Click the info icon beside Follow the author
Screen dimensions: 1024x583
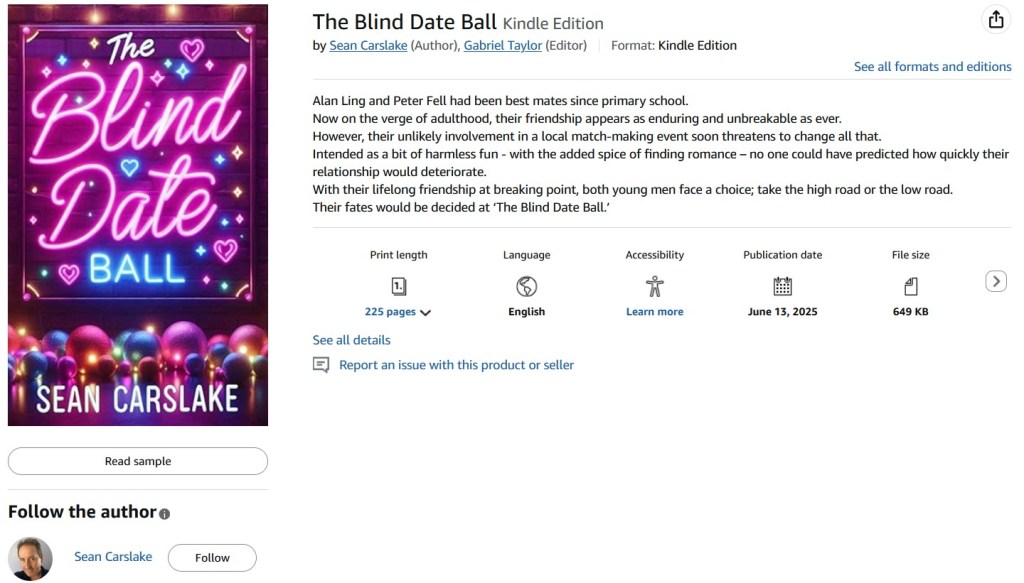[165, 514]
